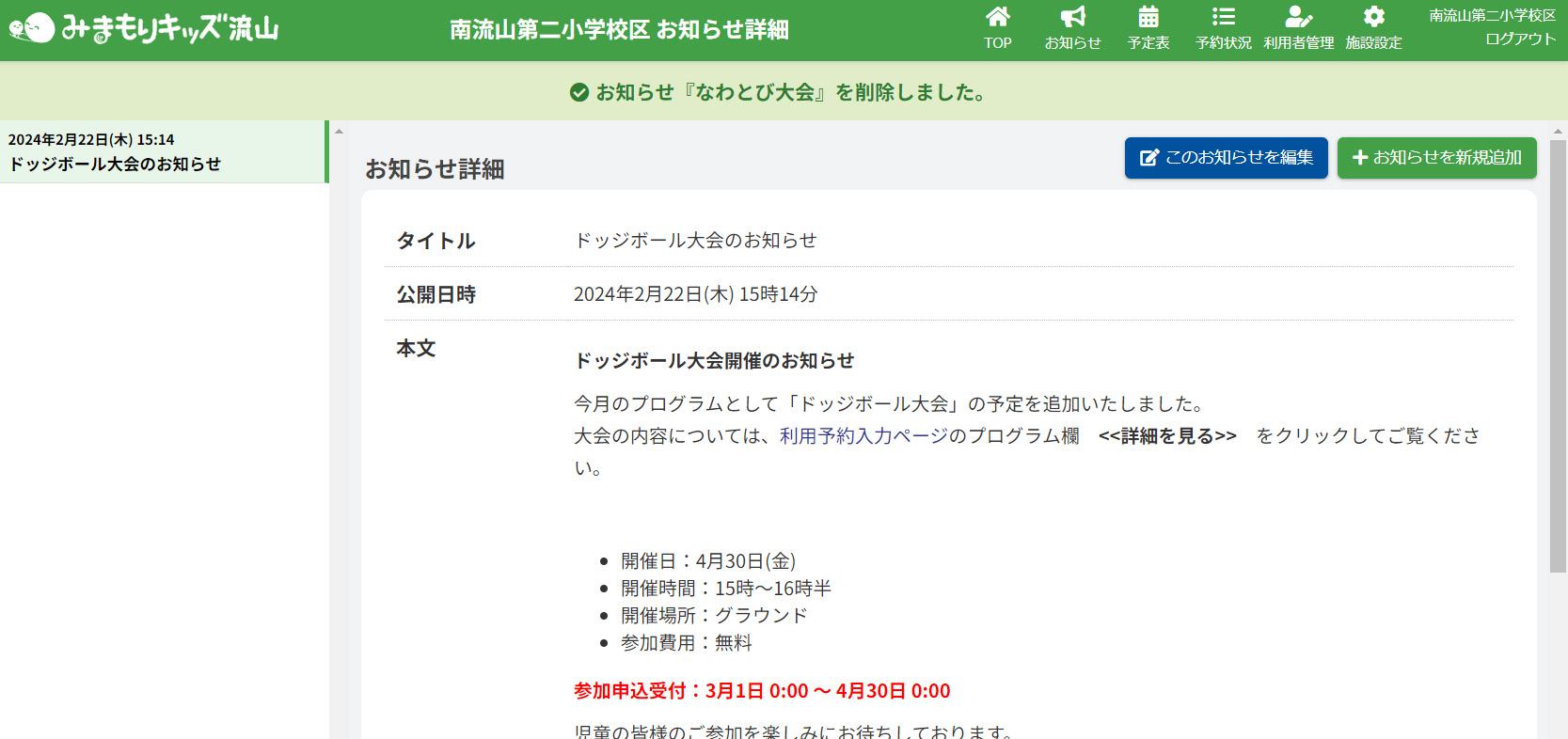Screen dimensions: 1568x739
Task: Click the green checkmark in the deletion banner
Action: (x=579, y=92)
